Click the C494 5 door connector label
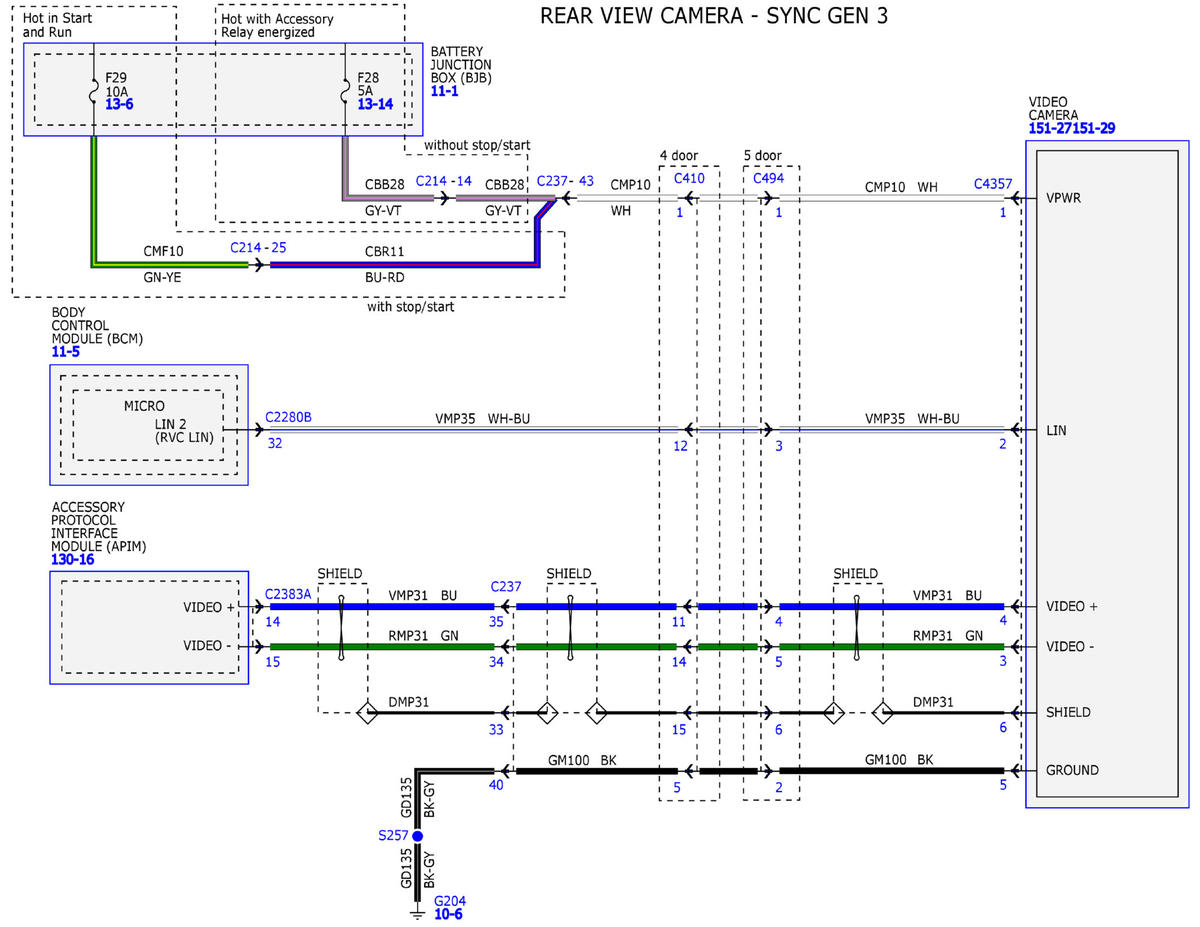This screenshot has height=927, width=1200. [769, 178]
